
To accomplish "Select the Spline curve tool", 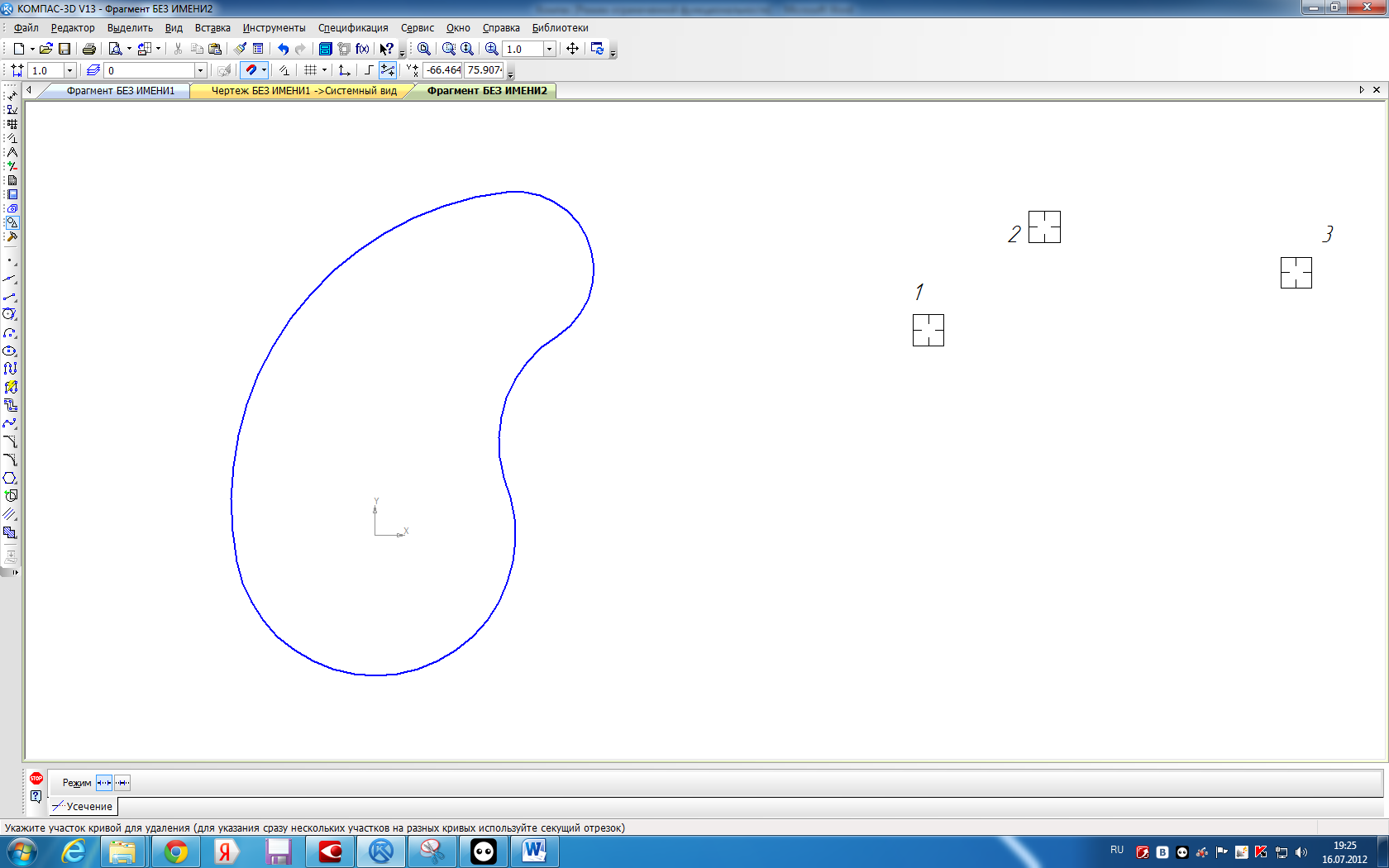I will 10,423.
